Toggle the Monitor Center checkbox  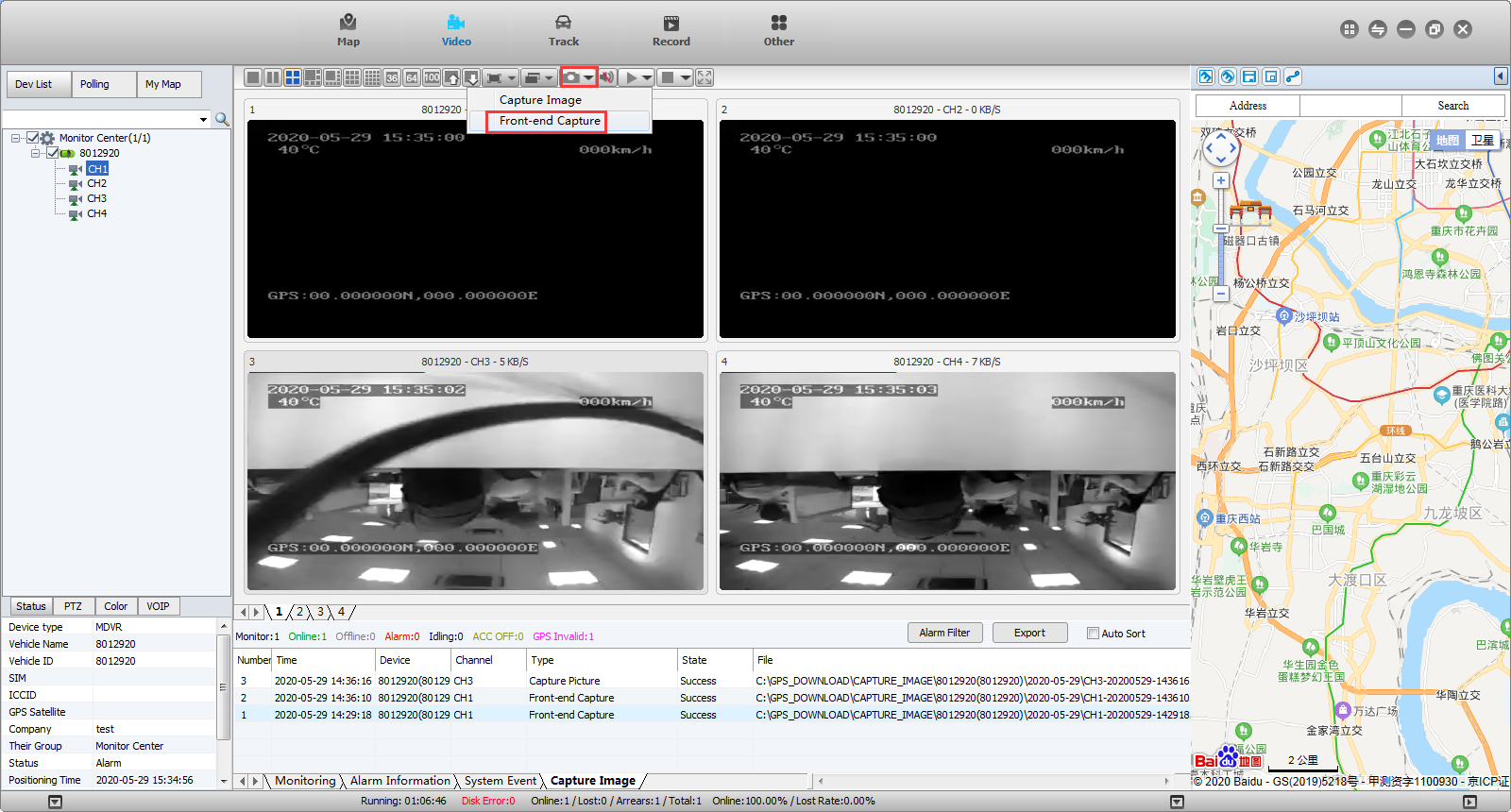[x=33, y=138]
